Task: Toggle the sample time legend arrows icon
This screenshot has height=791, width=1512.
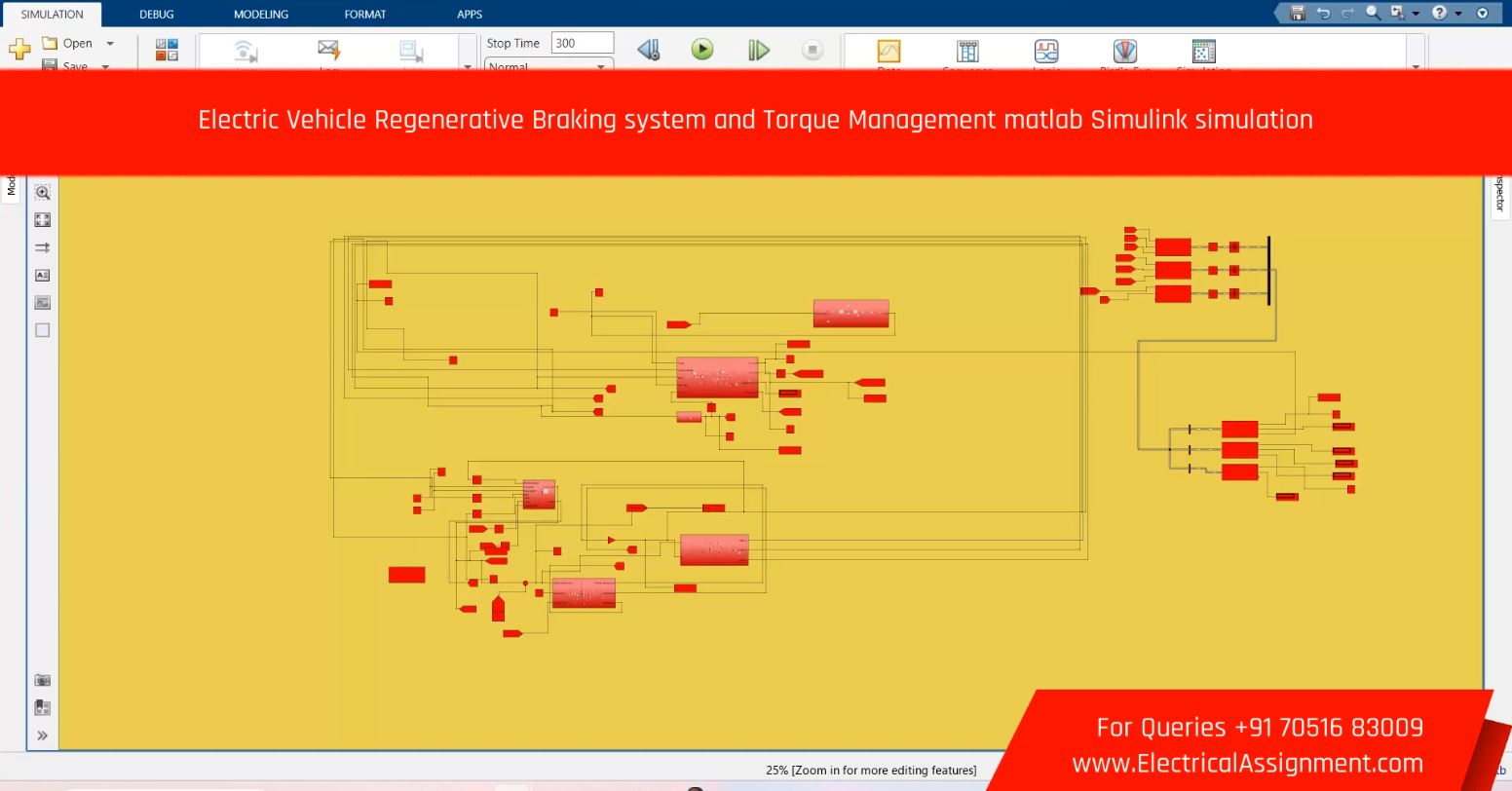Action: pos(42,248)
